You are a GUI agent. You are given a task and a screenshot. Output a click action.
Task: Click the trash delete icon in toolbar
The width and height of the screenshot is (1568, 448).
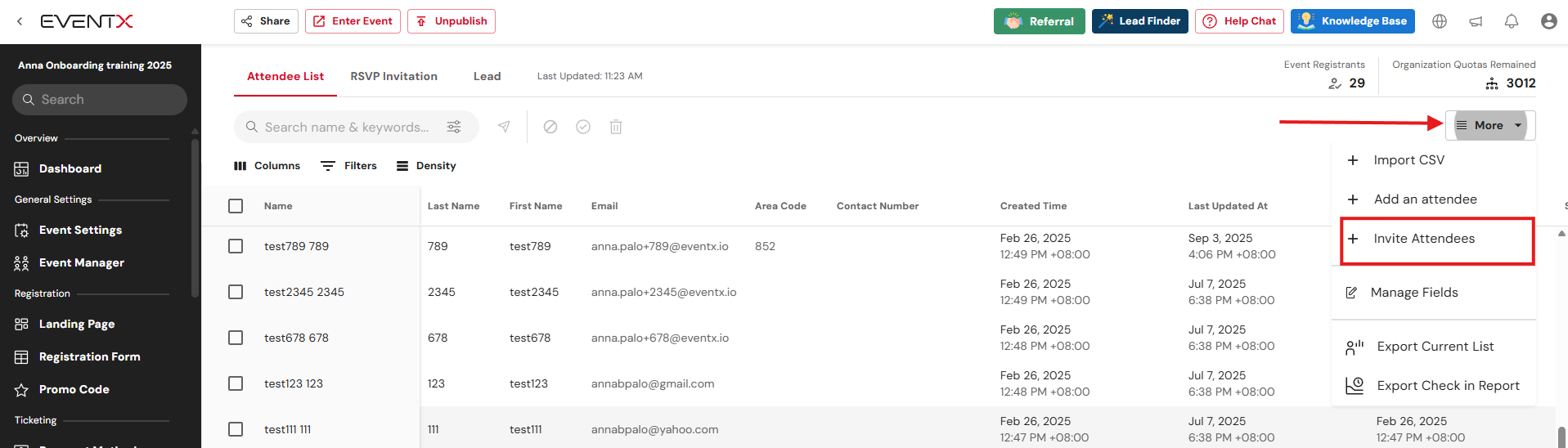pos(616,127)
